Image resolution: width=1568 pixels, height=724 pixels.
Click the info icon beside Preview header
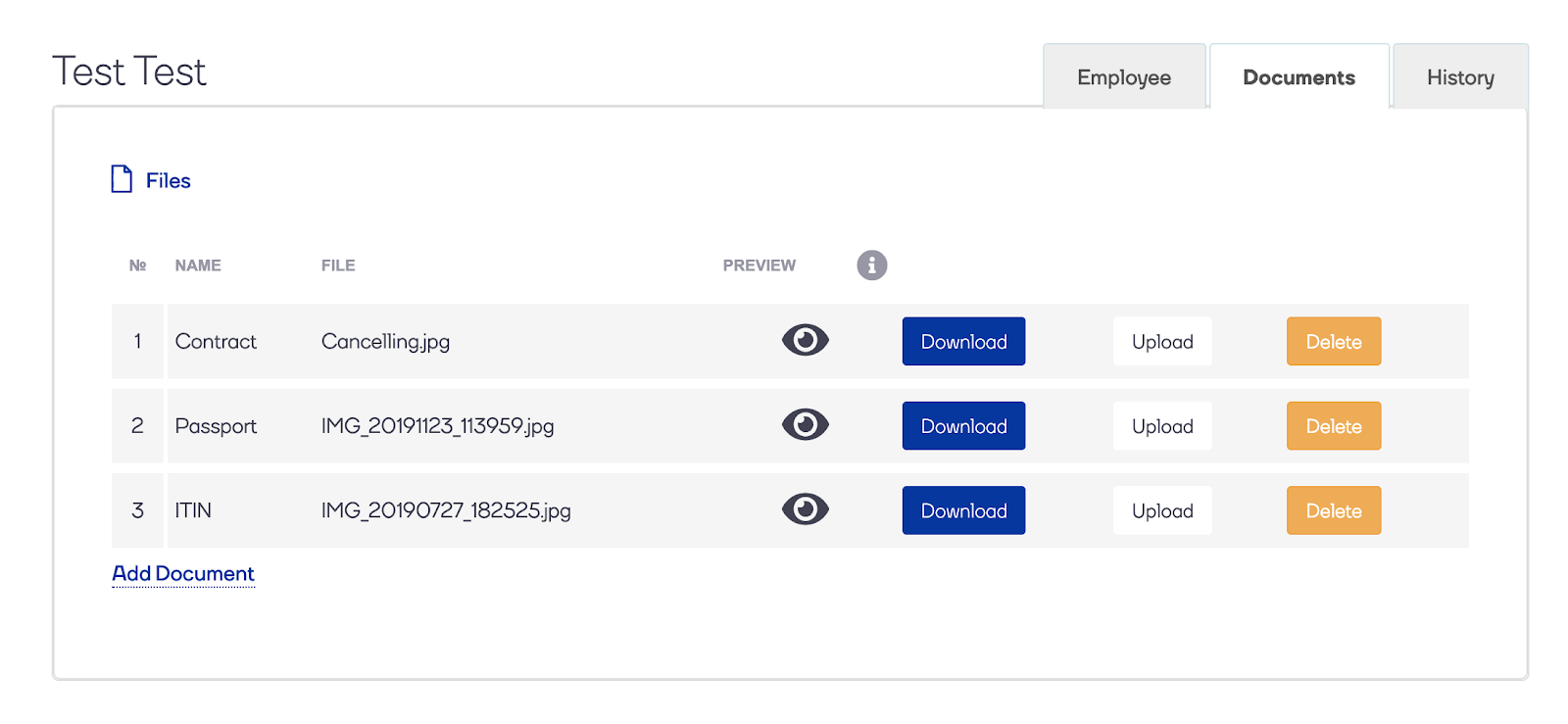tap(871, 265)
